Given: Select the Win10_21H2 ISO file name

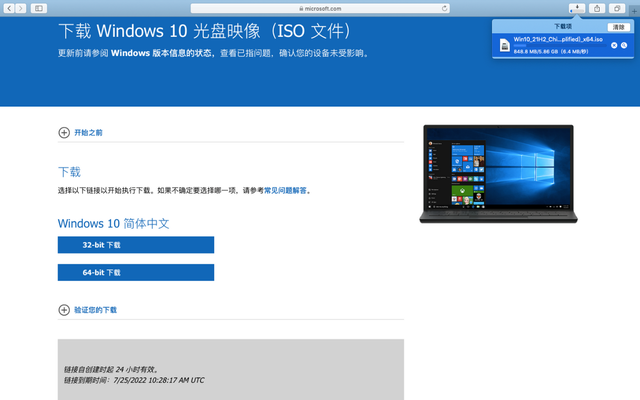Looking at the screenshot, I should tap(558, 39).
